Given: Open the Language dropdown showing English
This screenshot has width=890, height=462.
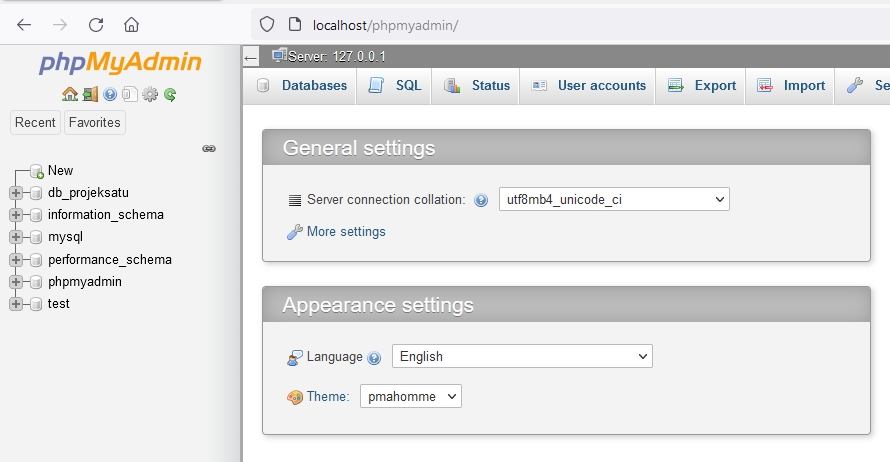Looking at the screenshot, I should click(522, 356).
